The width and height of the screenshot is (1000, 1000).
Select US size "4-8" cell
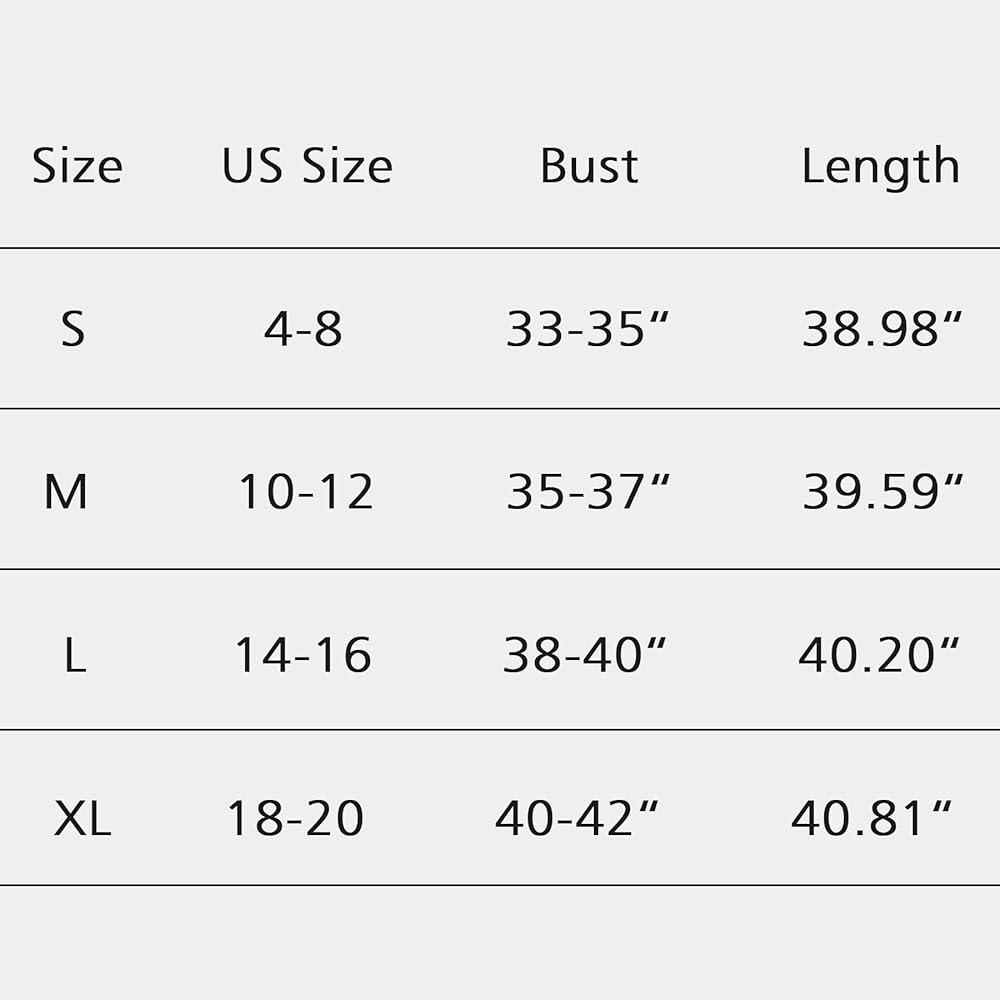coord(303,328)
